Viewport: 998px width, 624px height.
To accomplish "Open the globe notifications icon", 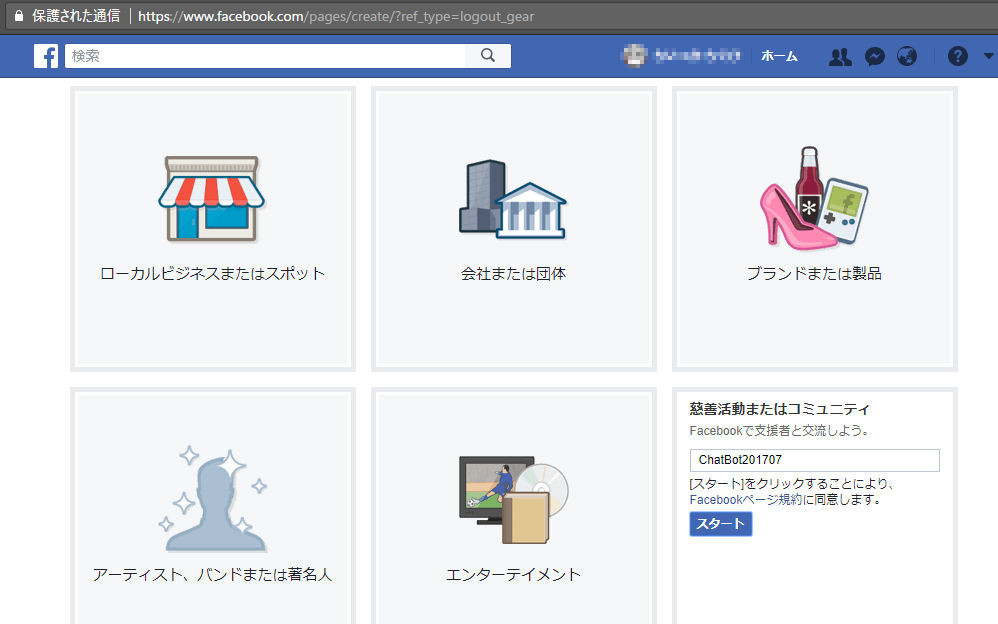I will click(907, 57).
